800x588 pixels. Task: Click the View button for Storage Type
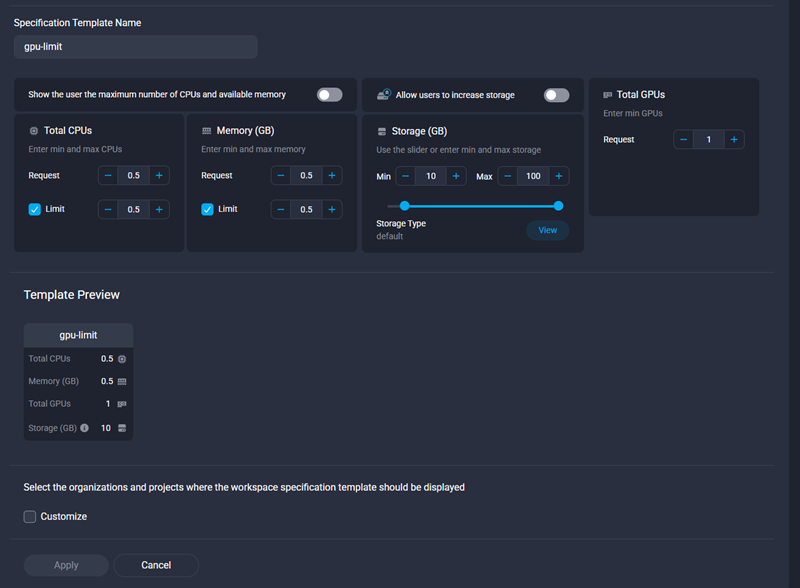pyautogui.click(x=547, y=229)
